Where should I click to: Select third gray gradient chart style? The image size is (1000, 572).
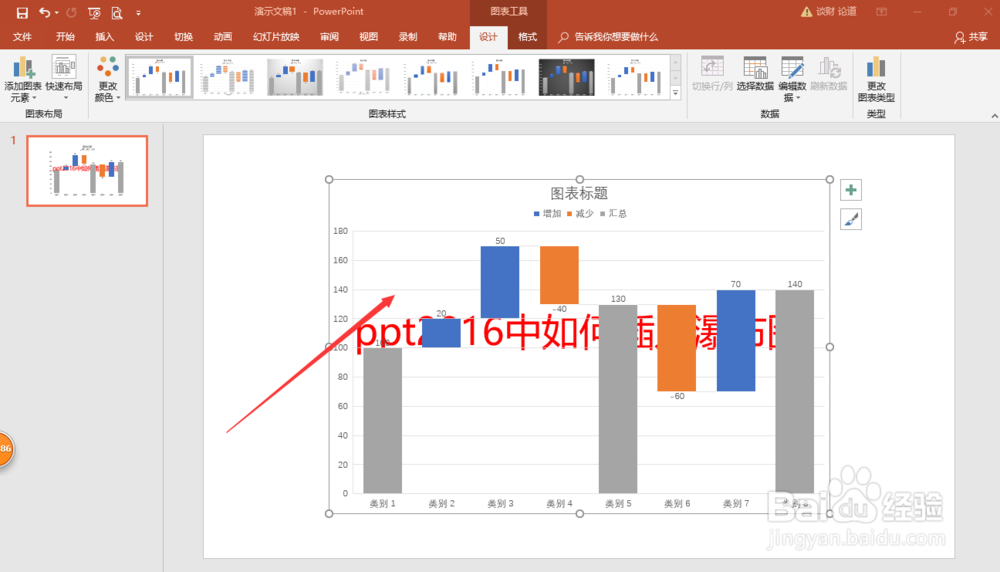[x=295, y=77]
